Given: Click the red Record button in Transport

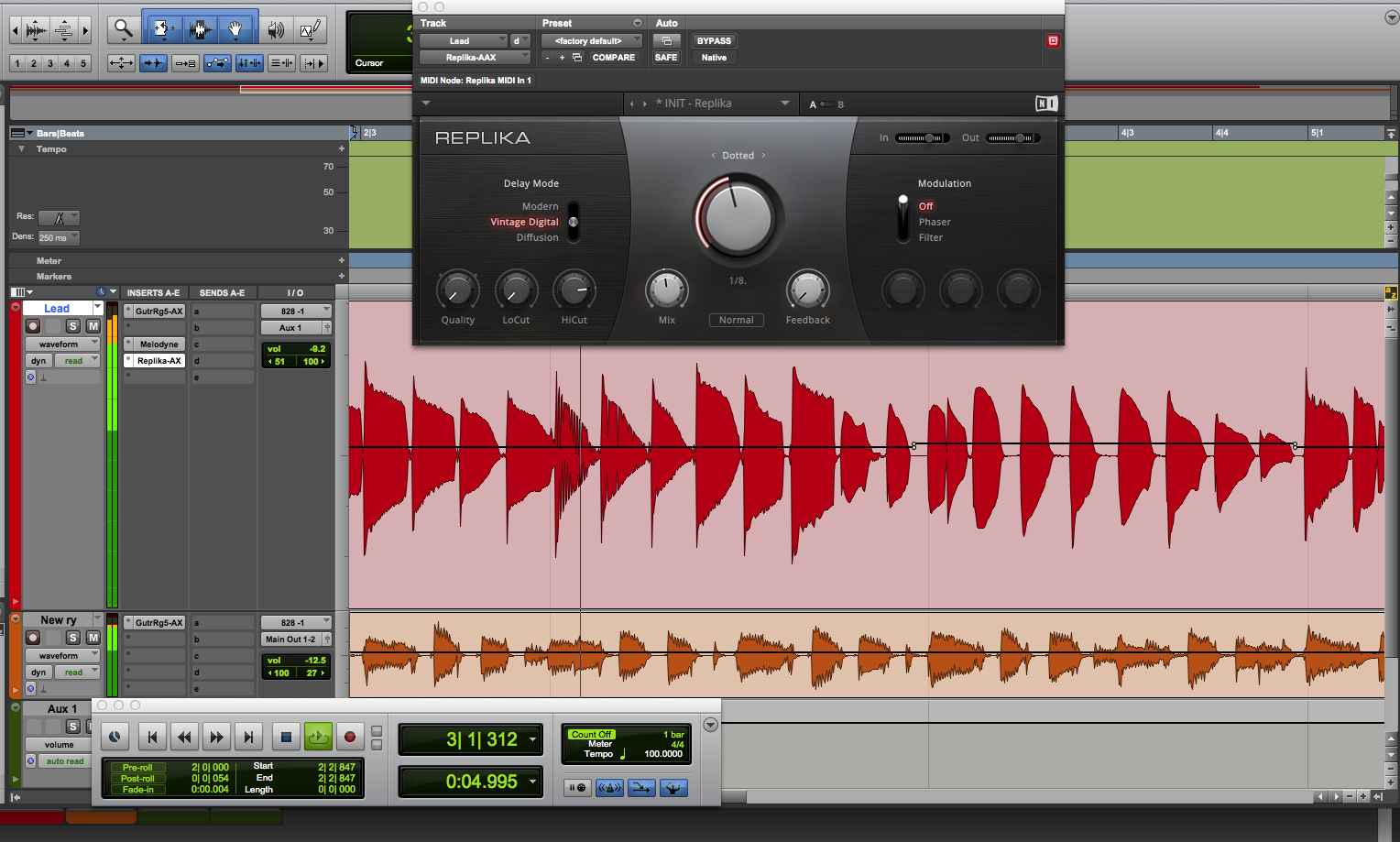Looking at the screenshot, I should click(x=349, y=737).
